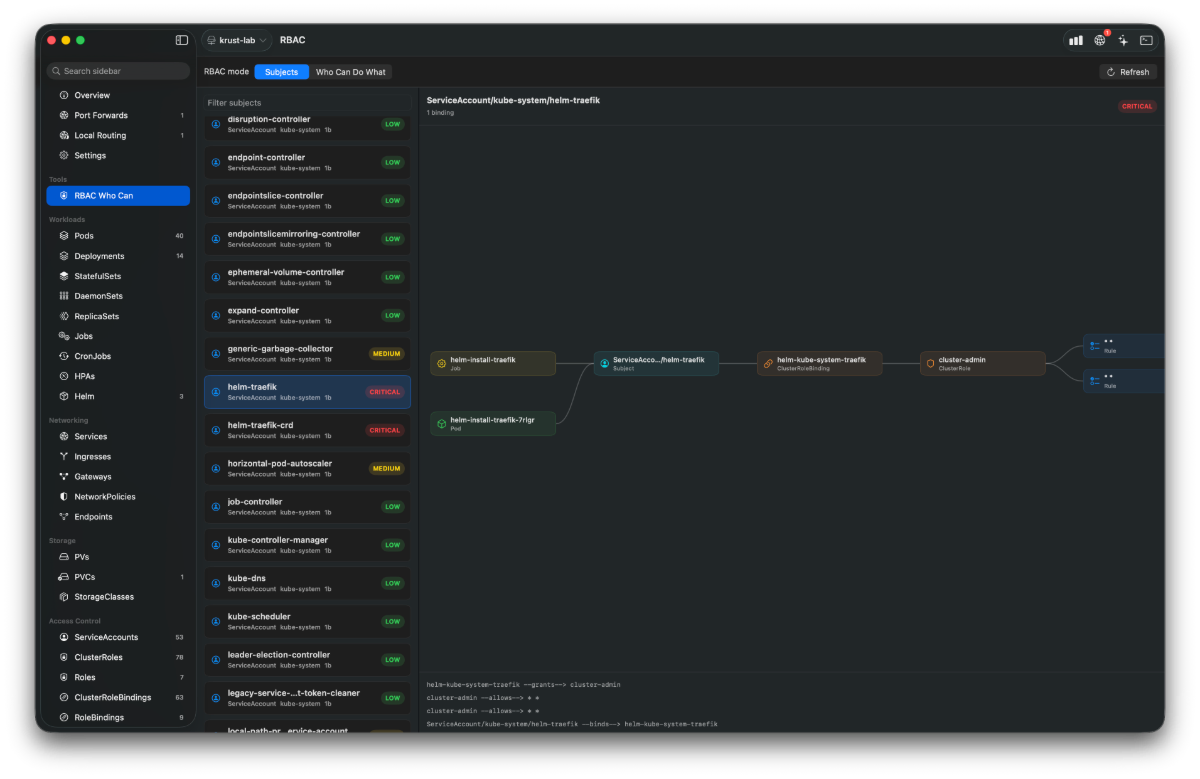1200x779 pixels.
Task: Select generic-garbage-collector subject entry
Action: click(307, 354)
